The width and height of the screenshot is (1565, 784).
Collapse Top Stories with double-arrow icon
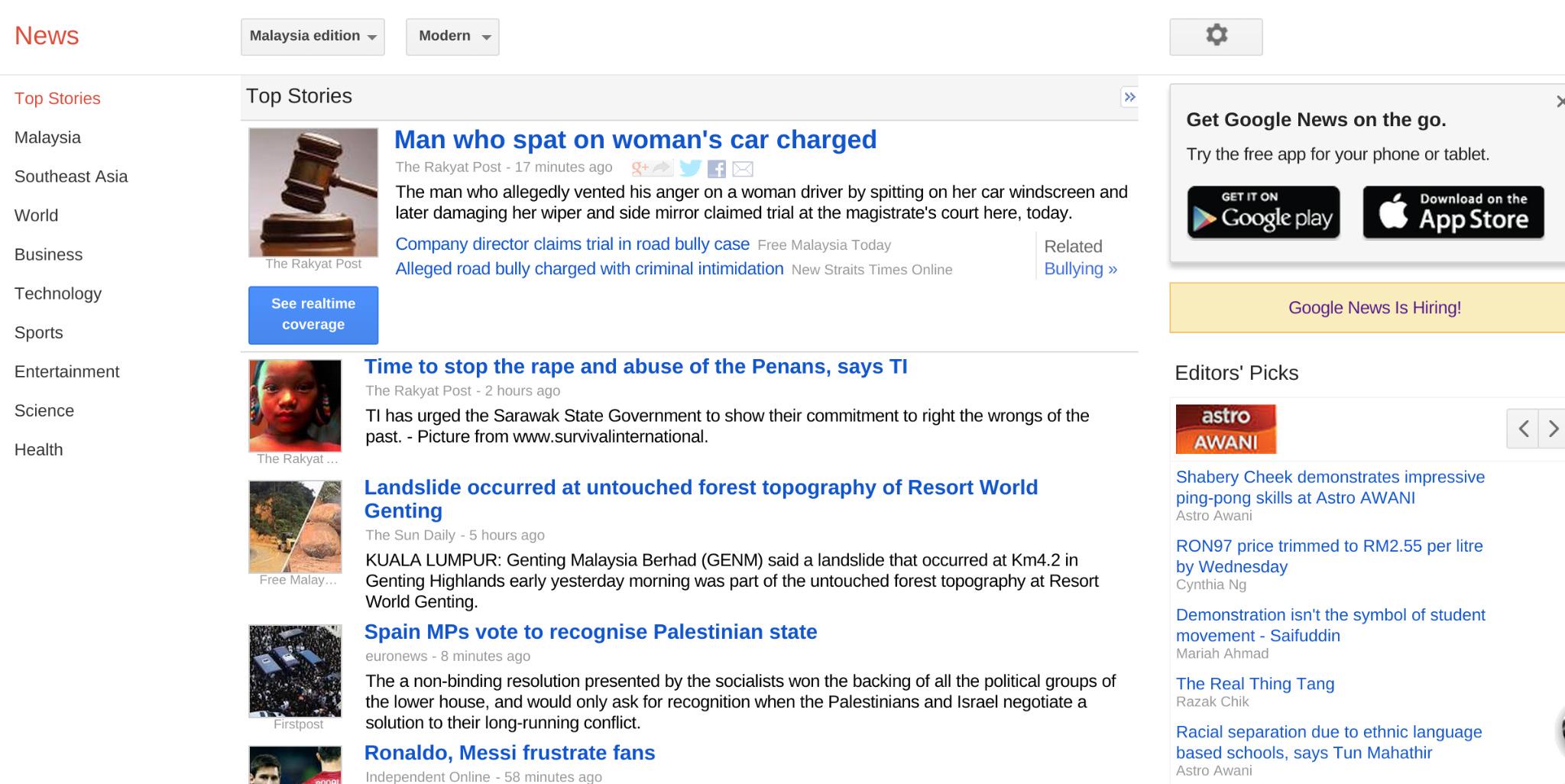click(x=1129, y=97)
